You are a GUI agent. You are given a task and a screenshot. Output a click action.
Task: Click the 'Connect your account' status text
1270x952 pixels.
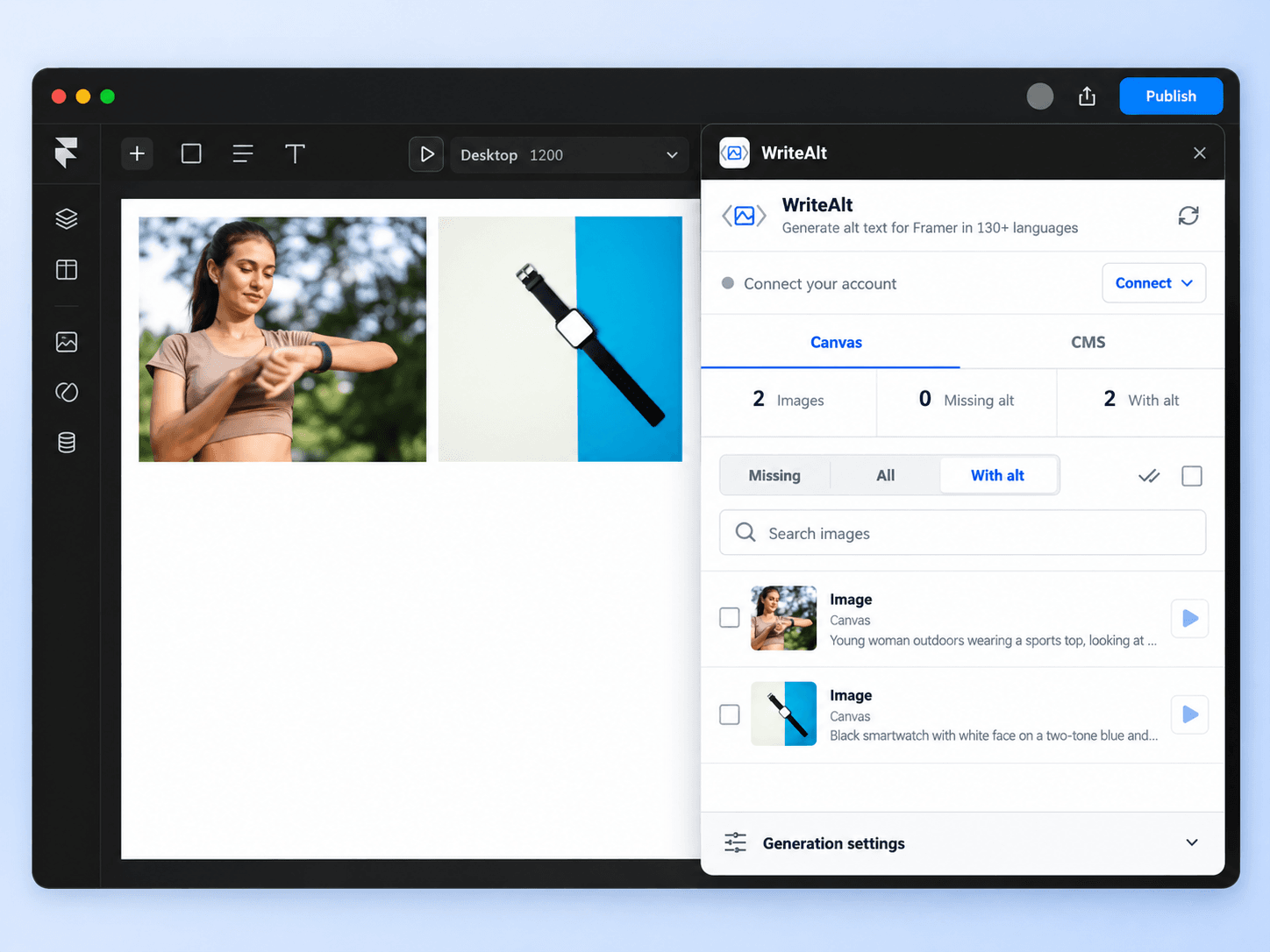click(x=820, y=284)
